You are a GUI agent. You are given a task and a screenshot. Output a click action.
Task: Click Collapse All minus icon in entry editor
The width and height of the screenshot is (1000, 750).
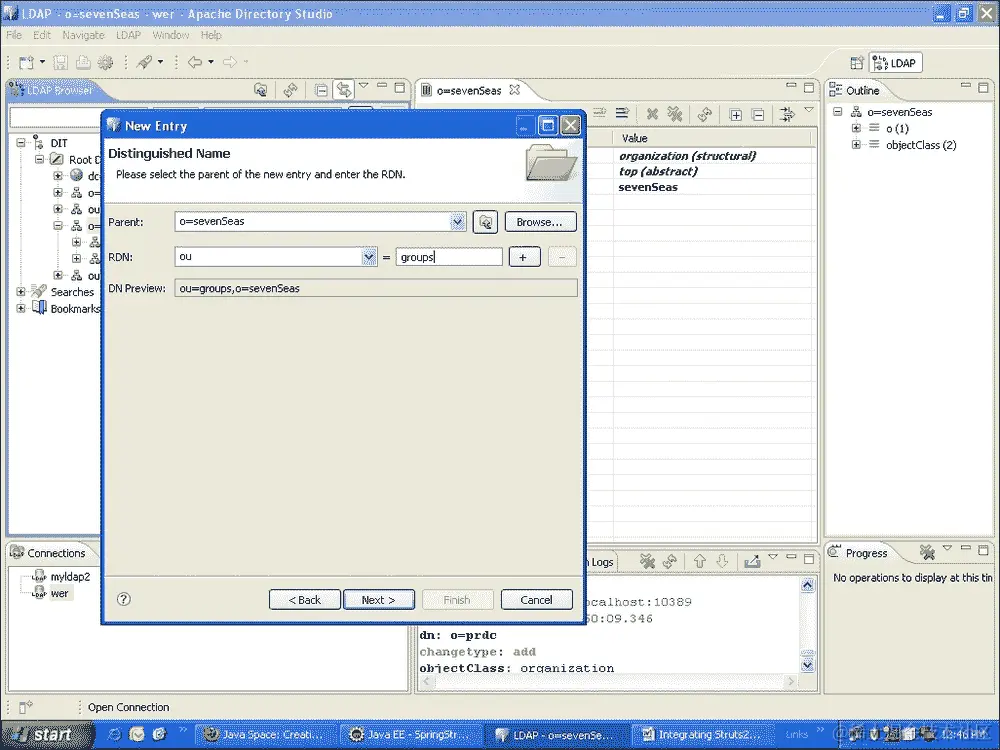758,115
